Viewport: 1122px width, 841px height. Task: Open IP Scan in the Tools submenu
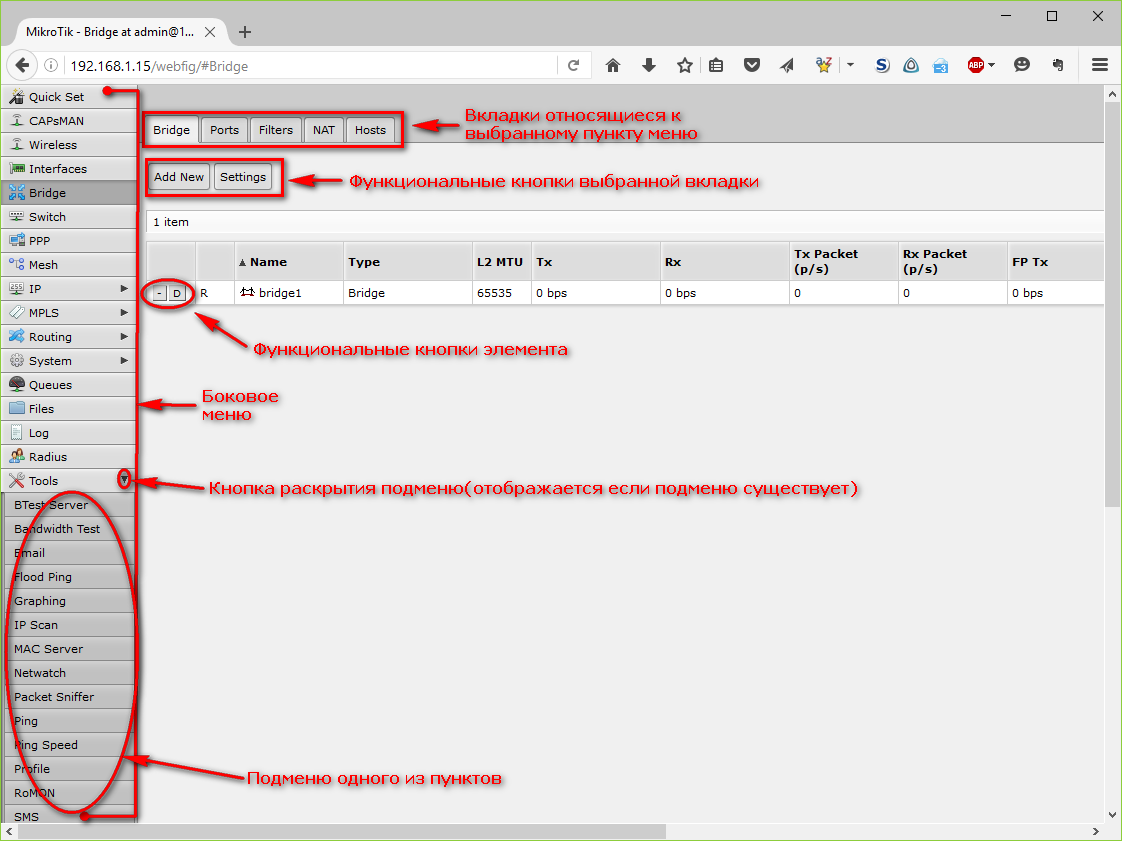pos(69,625)
